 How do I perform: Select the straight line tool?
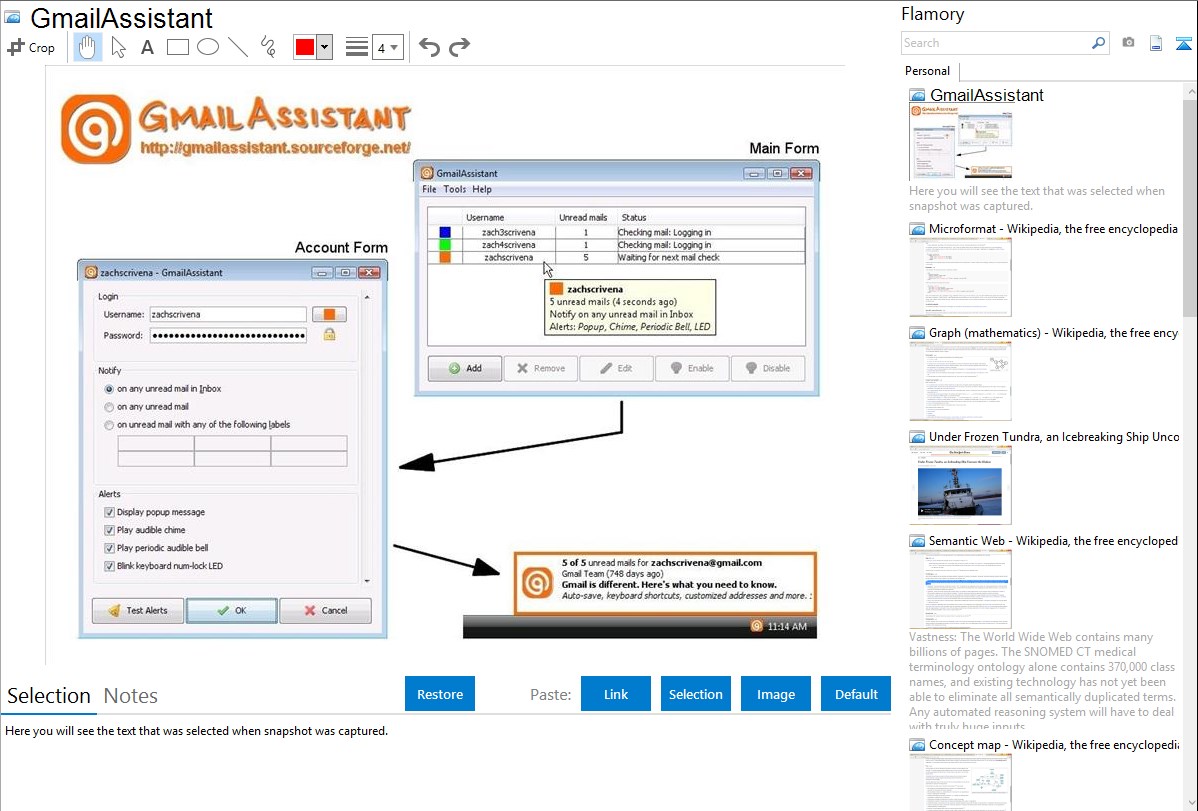point(238,47)
